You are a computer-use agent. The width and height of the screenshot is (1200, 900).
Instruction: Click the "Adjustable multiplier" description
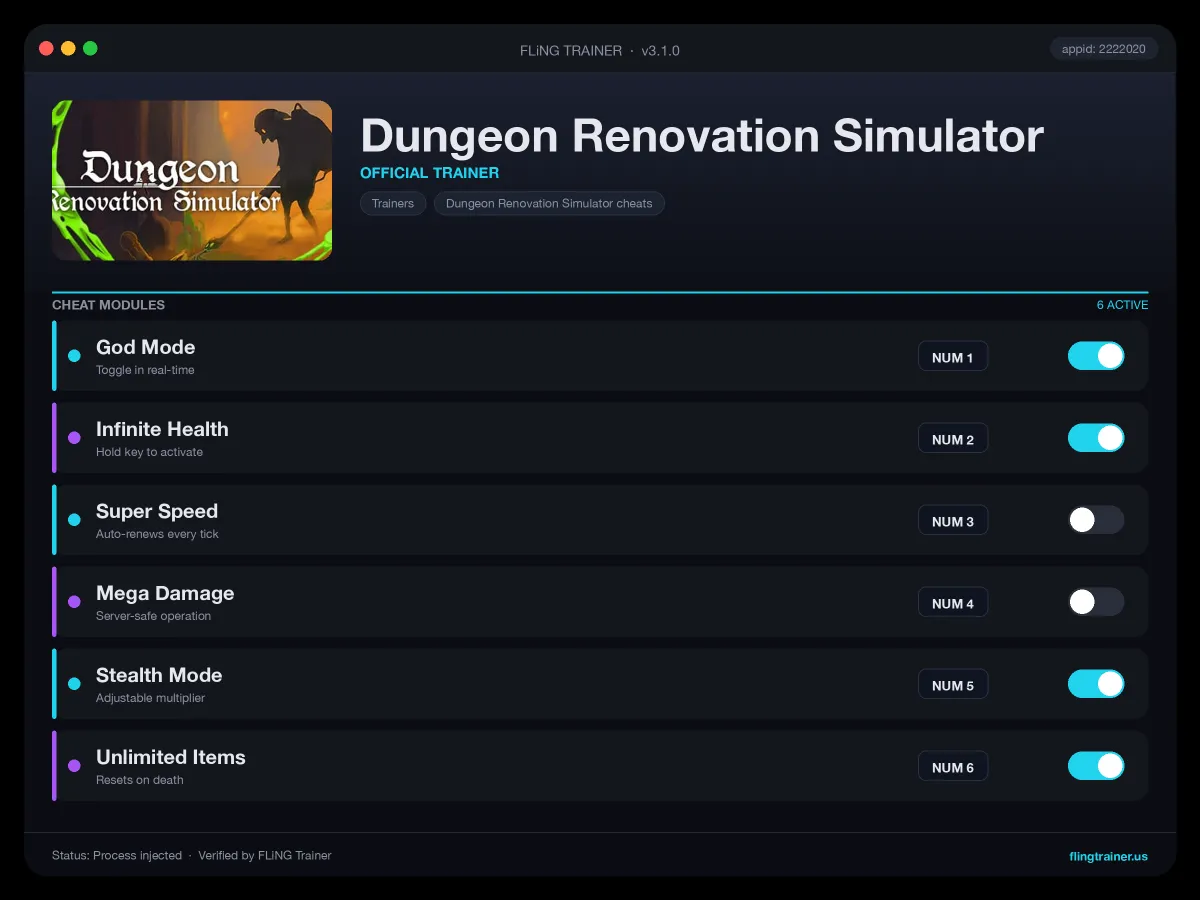click(150, 698)
